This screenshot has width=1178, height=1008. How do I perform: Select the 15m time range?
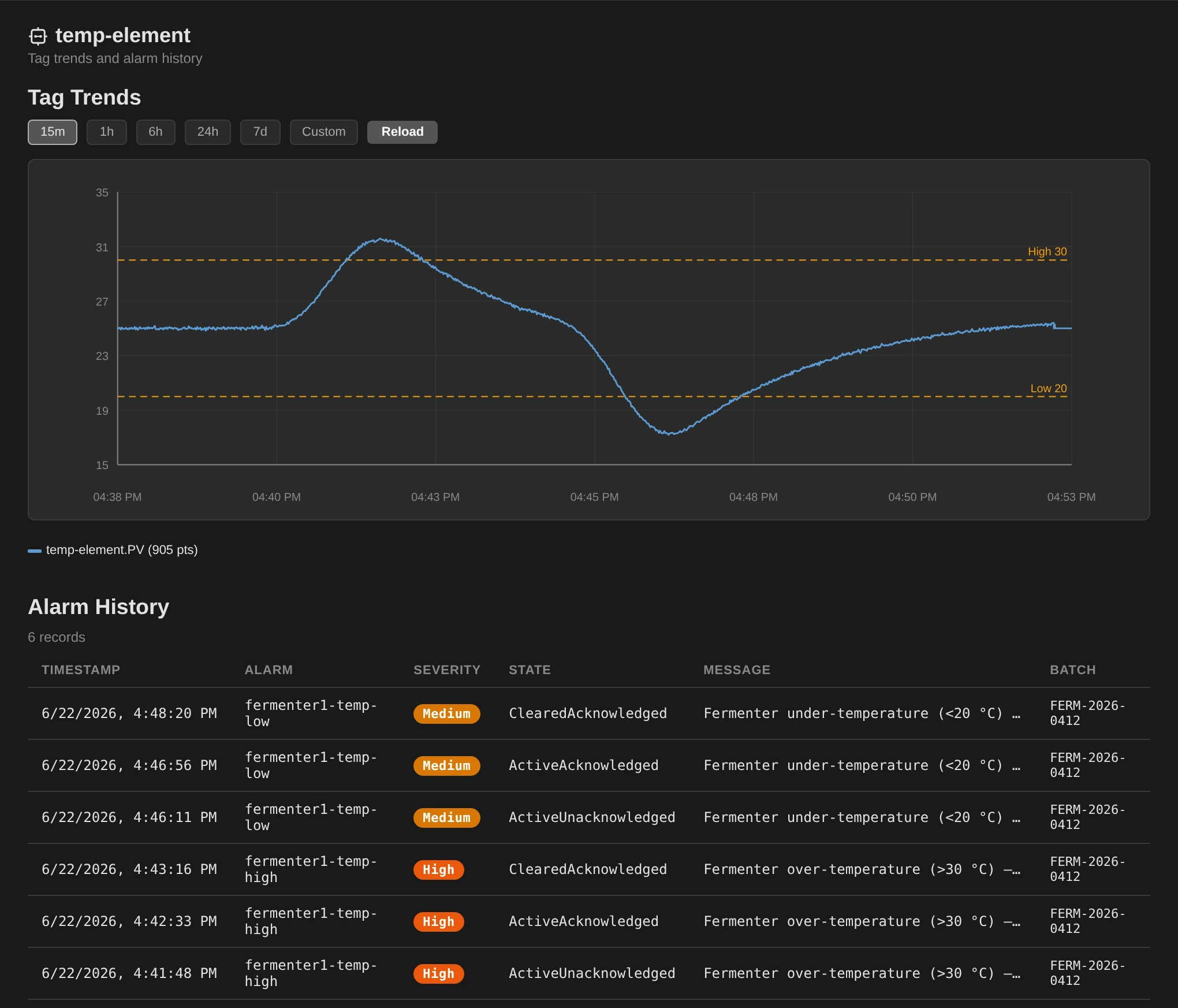tap(53, 132)
